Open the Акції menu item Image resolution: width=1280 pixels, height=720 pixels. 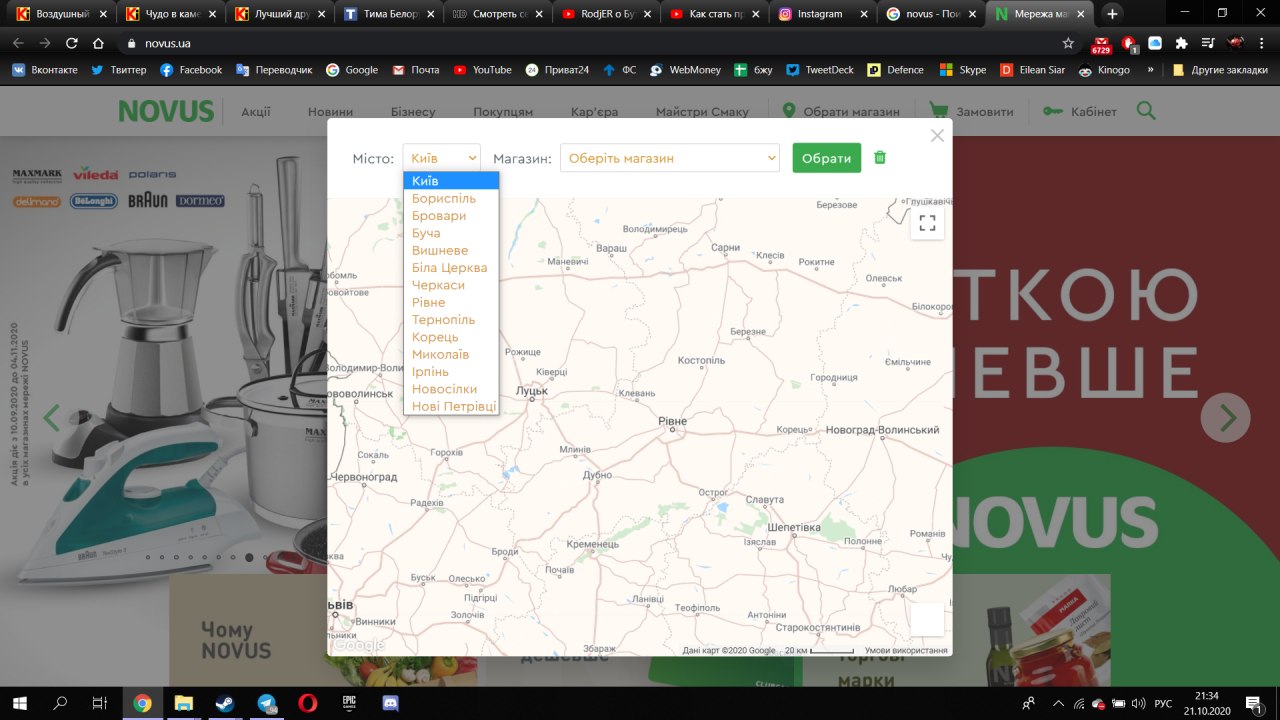coord(256,112)
